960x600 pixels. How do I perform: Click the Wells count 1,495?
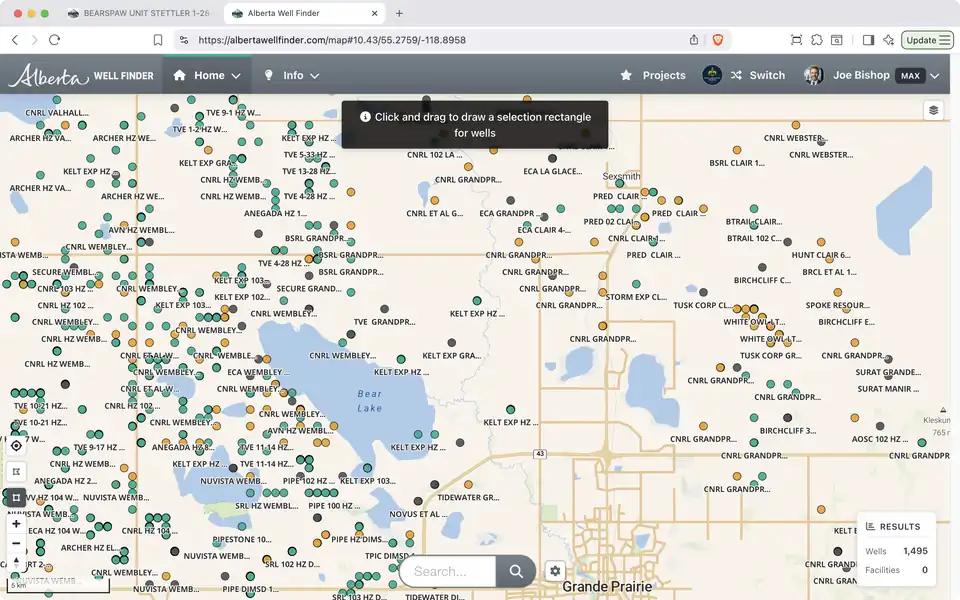pyautogui.click(x=915, y=551)
